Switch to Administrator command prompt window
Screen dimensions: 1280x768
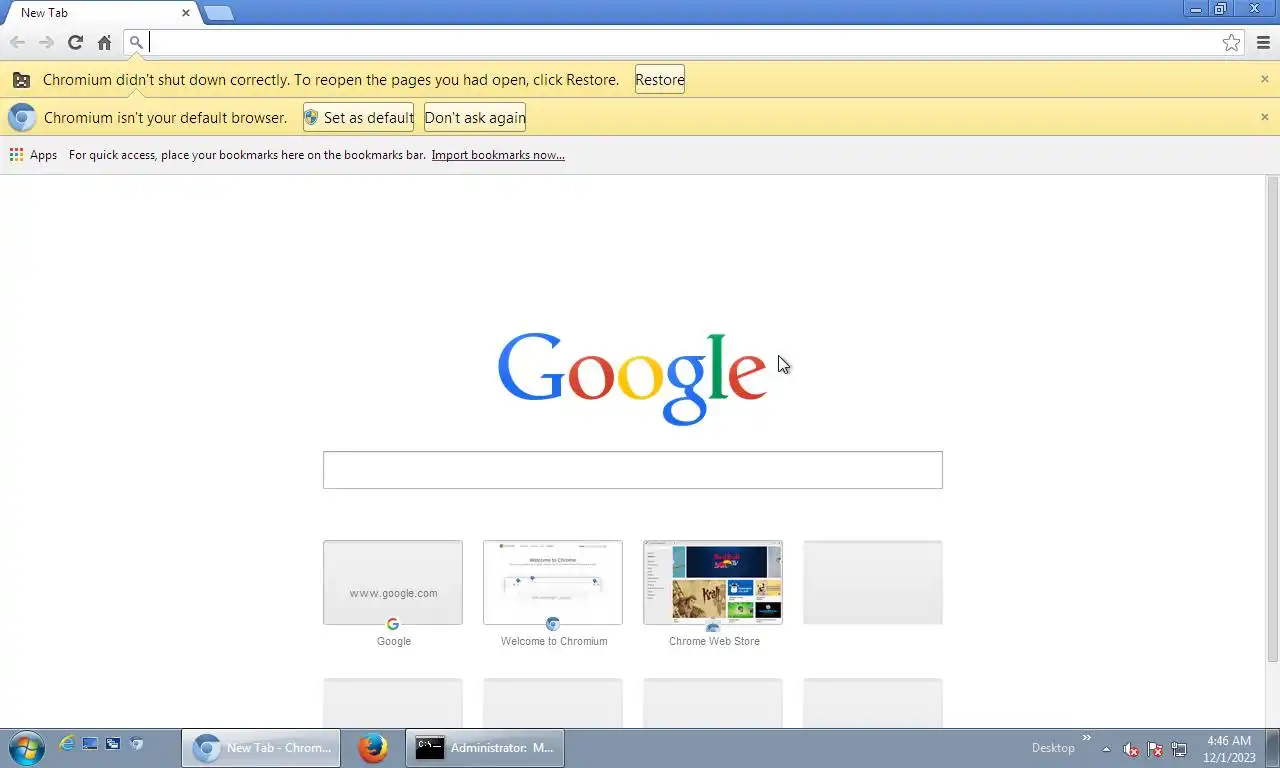point(485,748)
